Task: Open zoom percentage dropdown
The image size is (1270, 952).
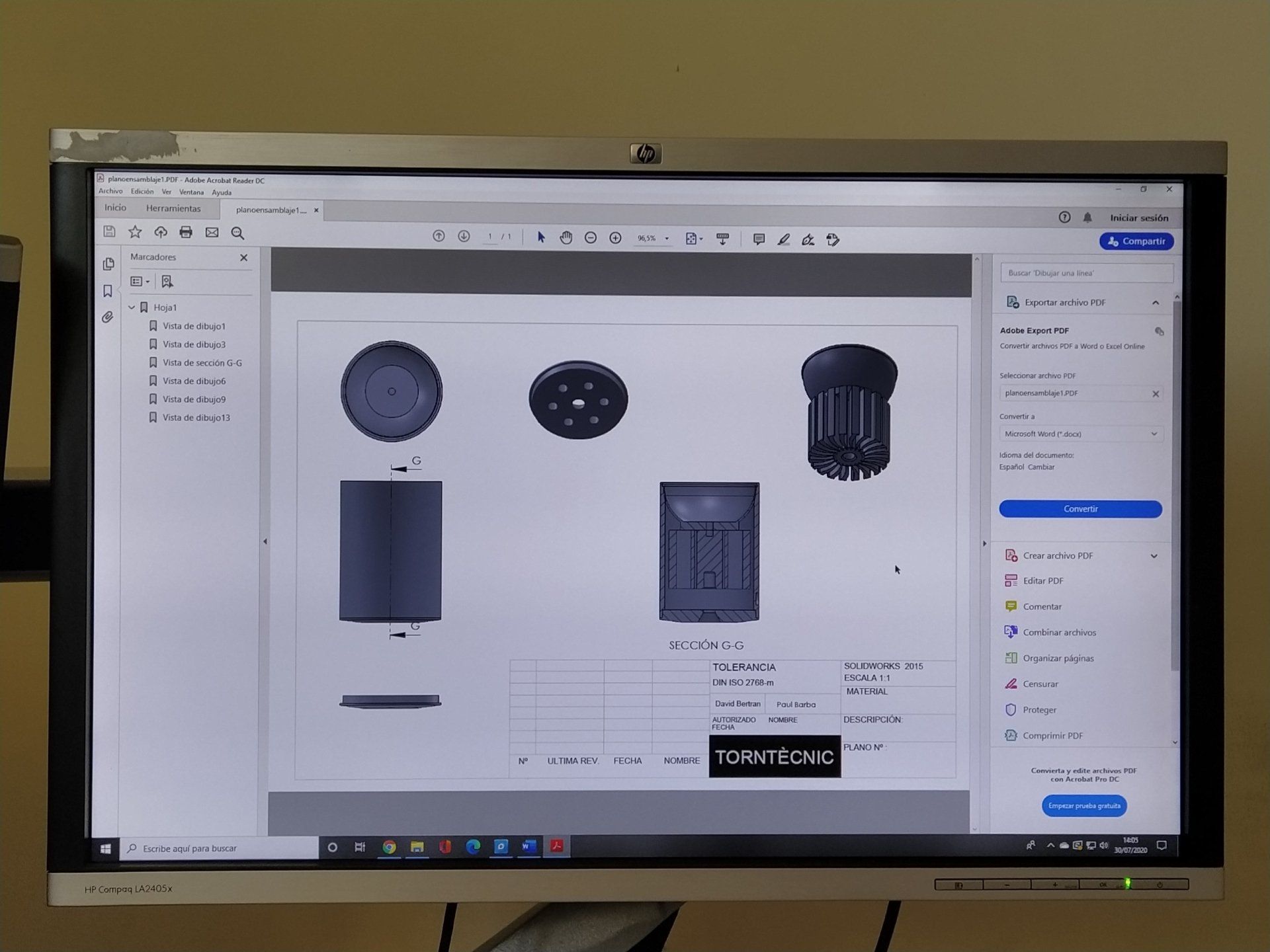Action: (x=667, y=239)
